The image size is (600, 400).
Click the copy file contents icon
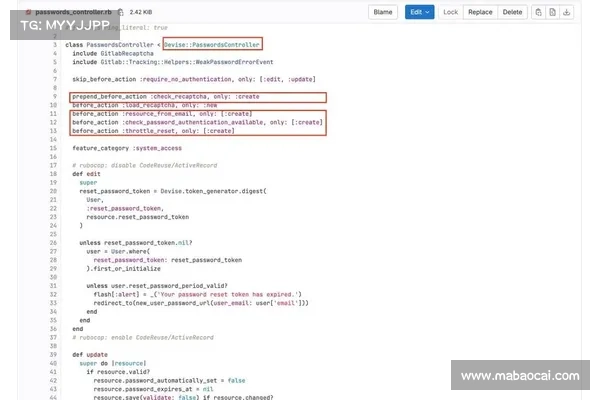(x=538, y=12)
